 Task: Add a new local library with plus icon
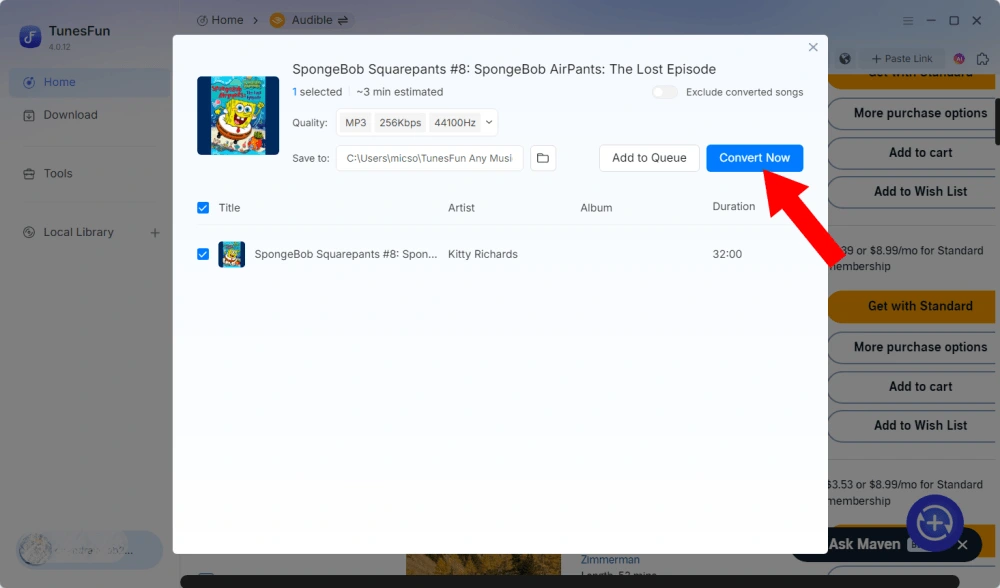[x=155, y=233]
